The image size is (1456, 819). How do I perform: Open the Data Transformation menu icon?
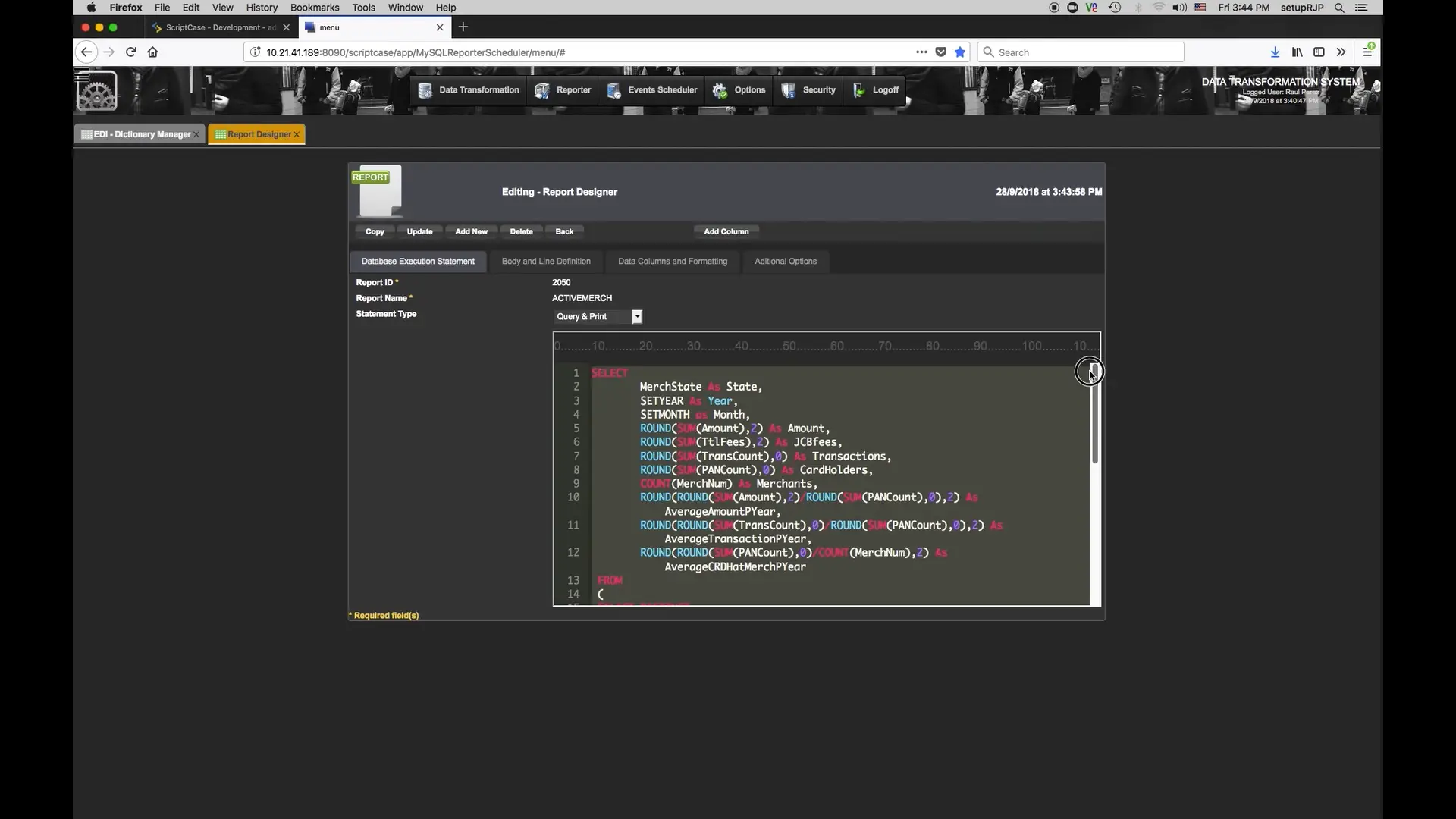click(426, 90)
